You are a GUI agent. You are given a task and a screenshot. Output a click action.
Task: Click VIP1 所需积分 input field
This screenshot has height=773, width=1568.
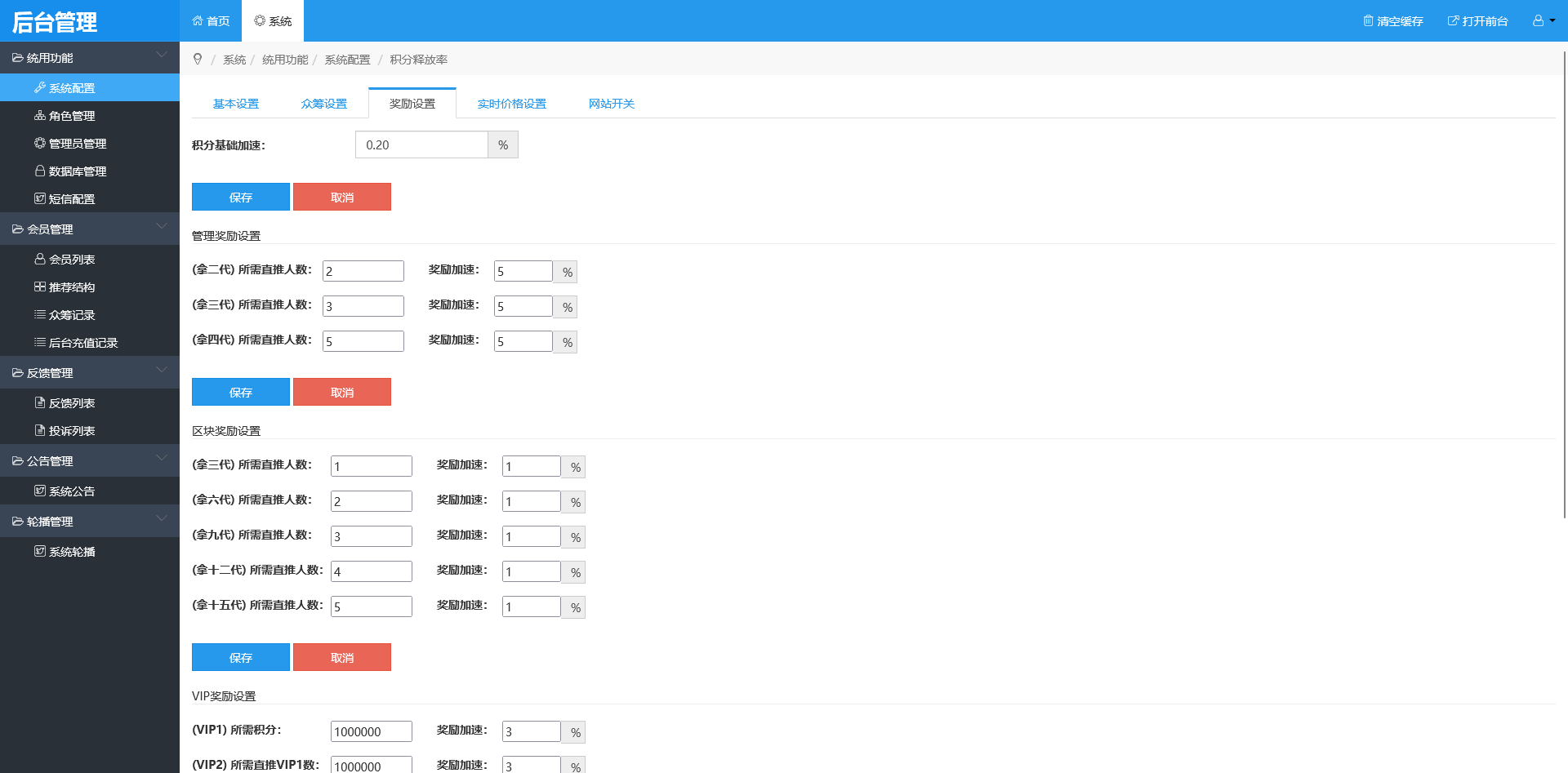click(372, 731)
